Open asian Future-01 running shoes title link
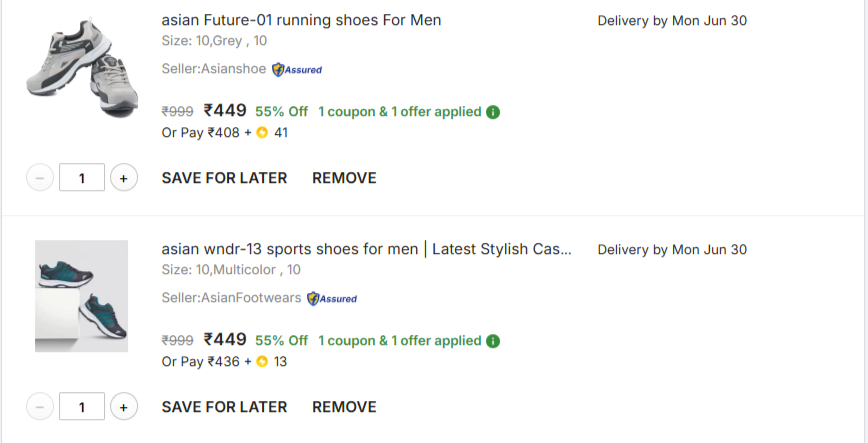The image size is (868, 443). pos(301,20)
